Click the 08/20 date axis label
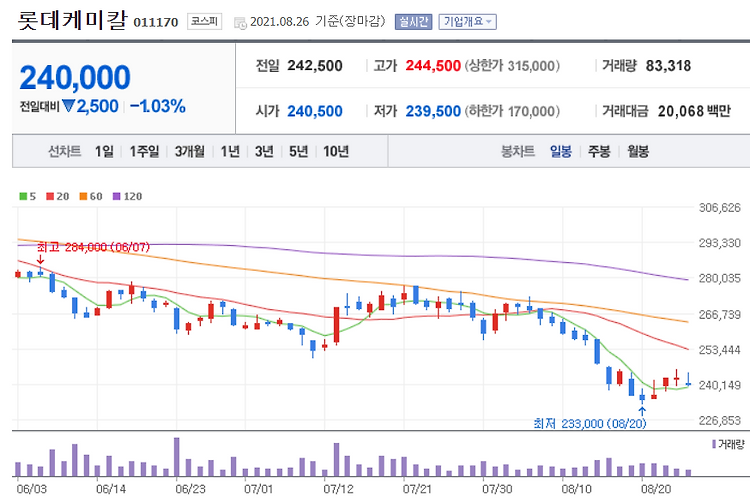750x502 pixels. 656,489
